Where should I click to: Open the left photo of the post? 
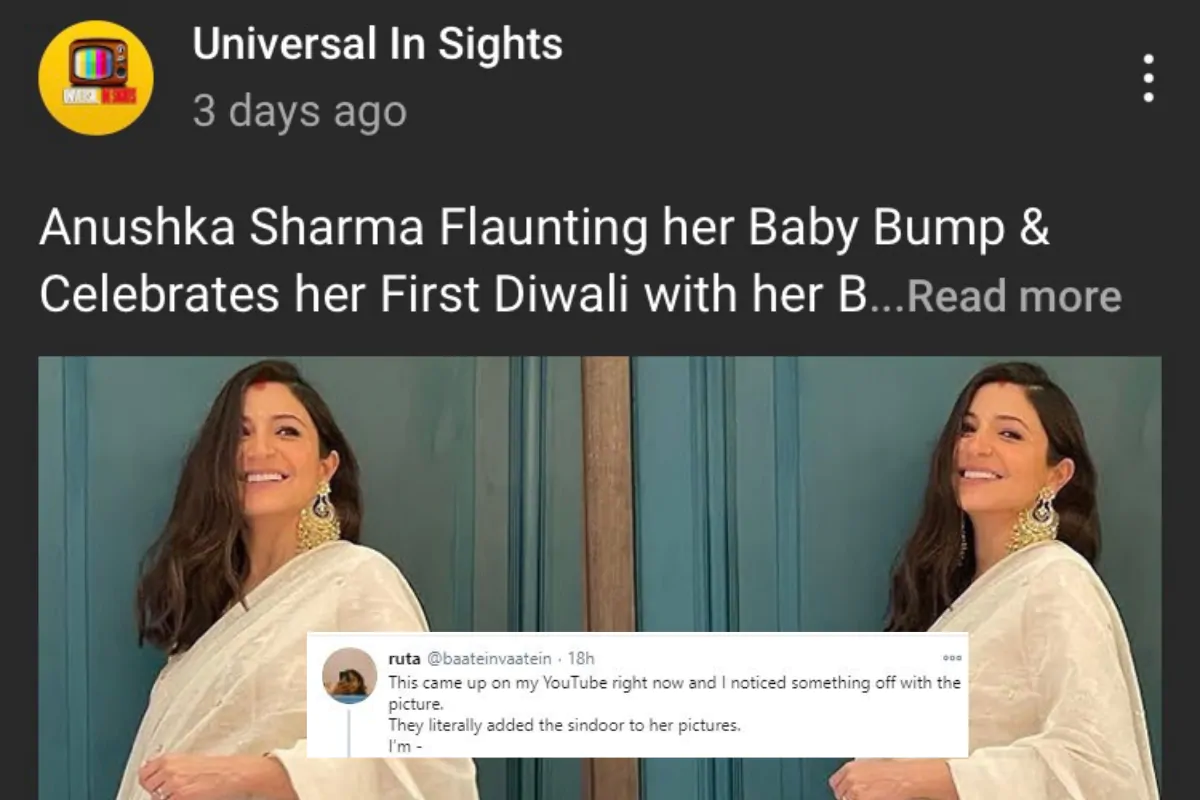coord(320,578)
